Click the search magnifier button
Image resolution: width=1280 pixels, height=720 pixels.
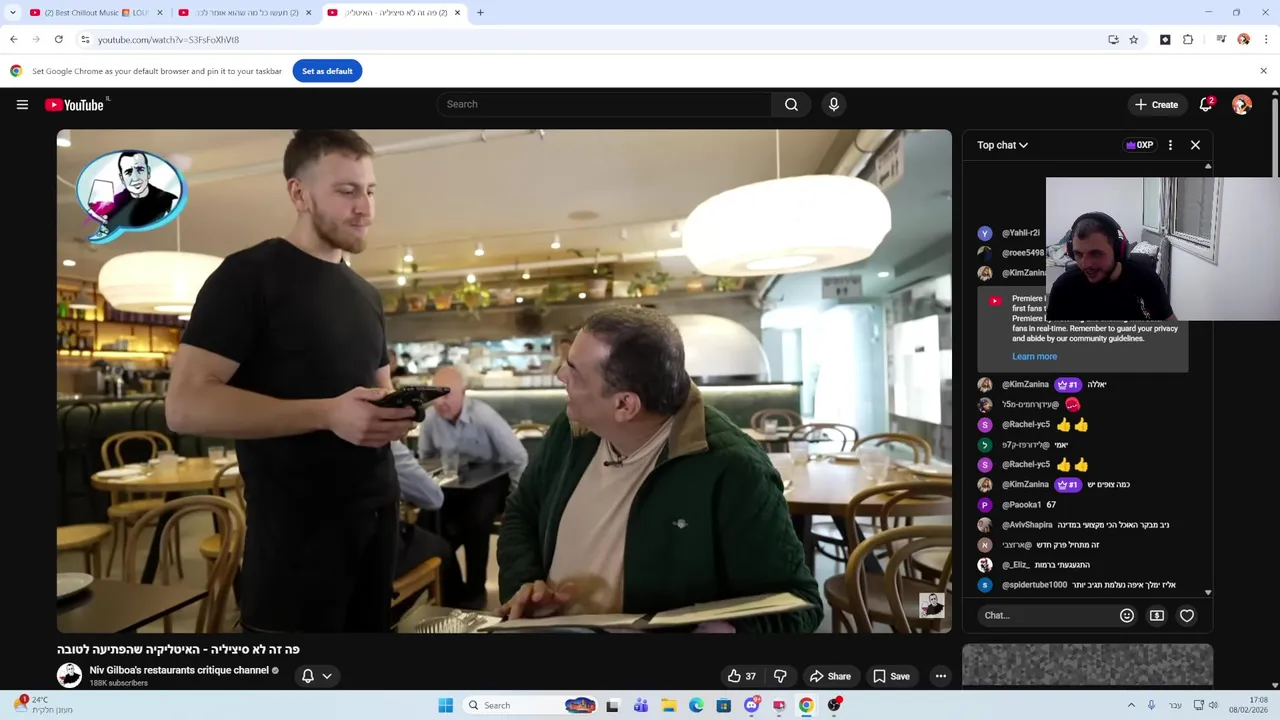(x=791, y=104)
